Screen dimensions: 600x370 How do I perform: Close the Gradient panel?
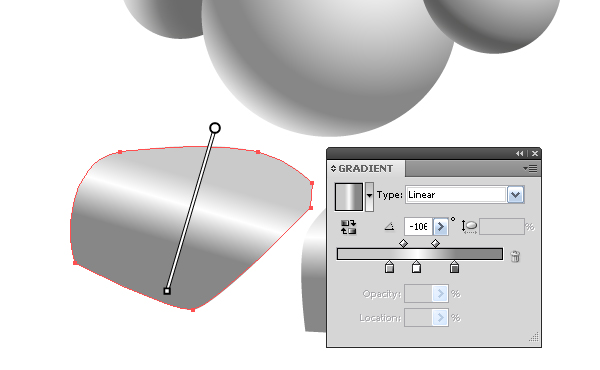535,153
